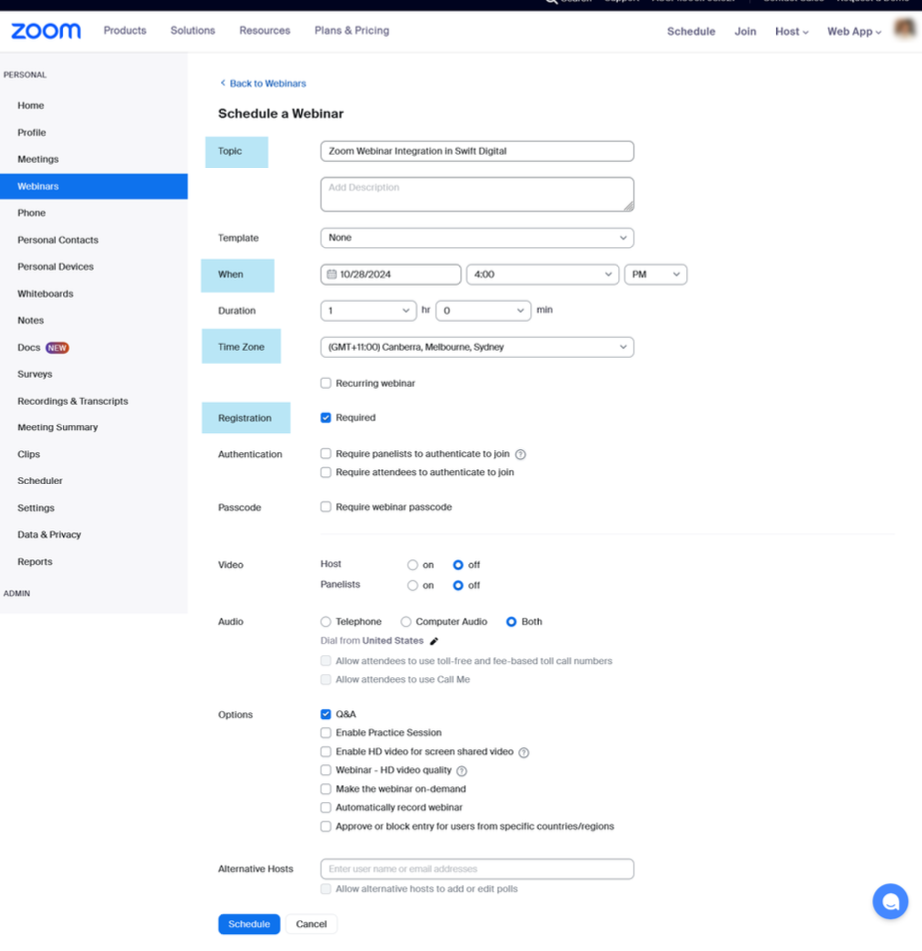
Task: Check Enable HD video for screen shared video
Action: click(326, 751)
